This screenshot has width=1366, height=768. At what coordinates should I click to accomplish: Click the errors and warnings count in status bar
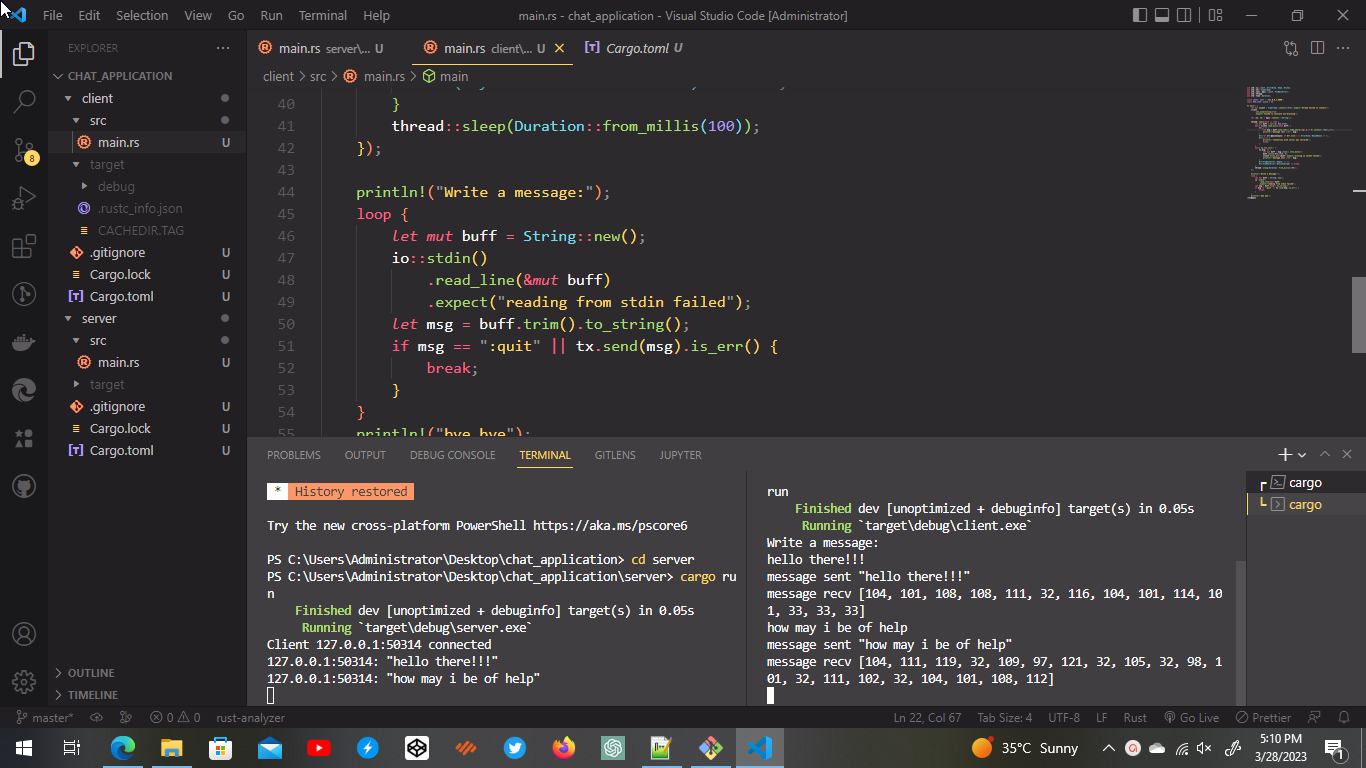[175, 717]
